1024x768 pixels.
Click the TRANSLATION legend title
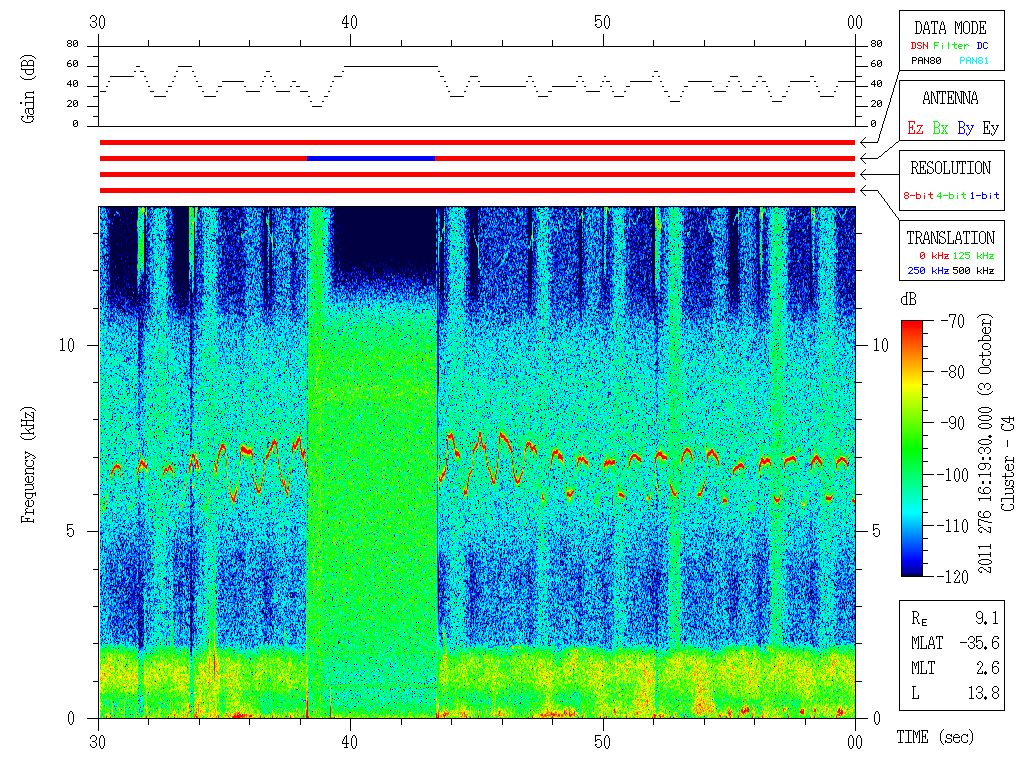click(x=950, y=238)
